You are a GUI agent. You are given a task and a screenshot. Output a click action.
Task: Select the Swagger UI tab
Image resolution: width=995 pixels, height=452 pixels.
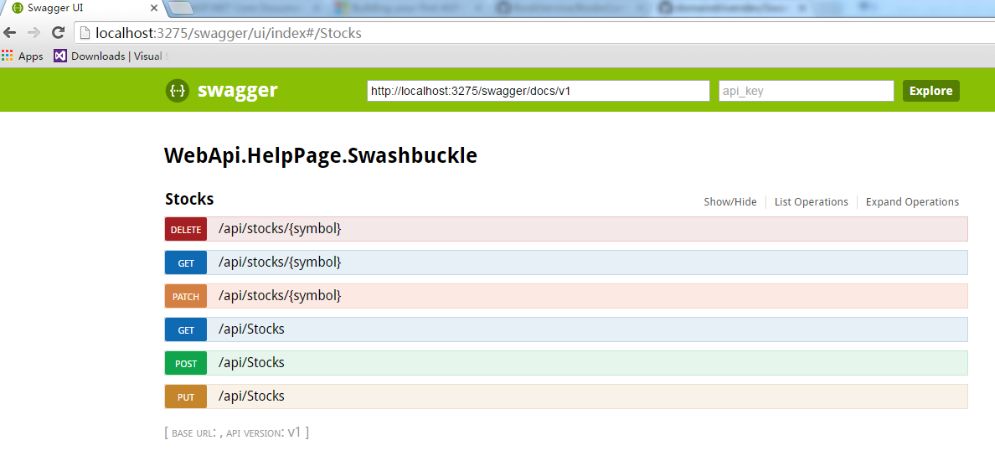click(82, 9)
